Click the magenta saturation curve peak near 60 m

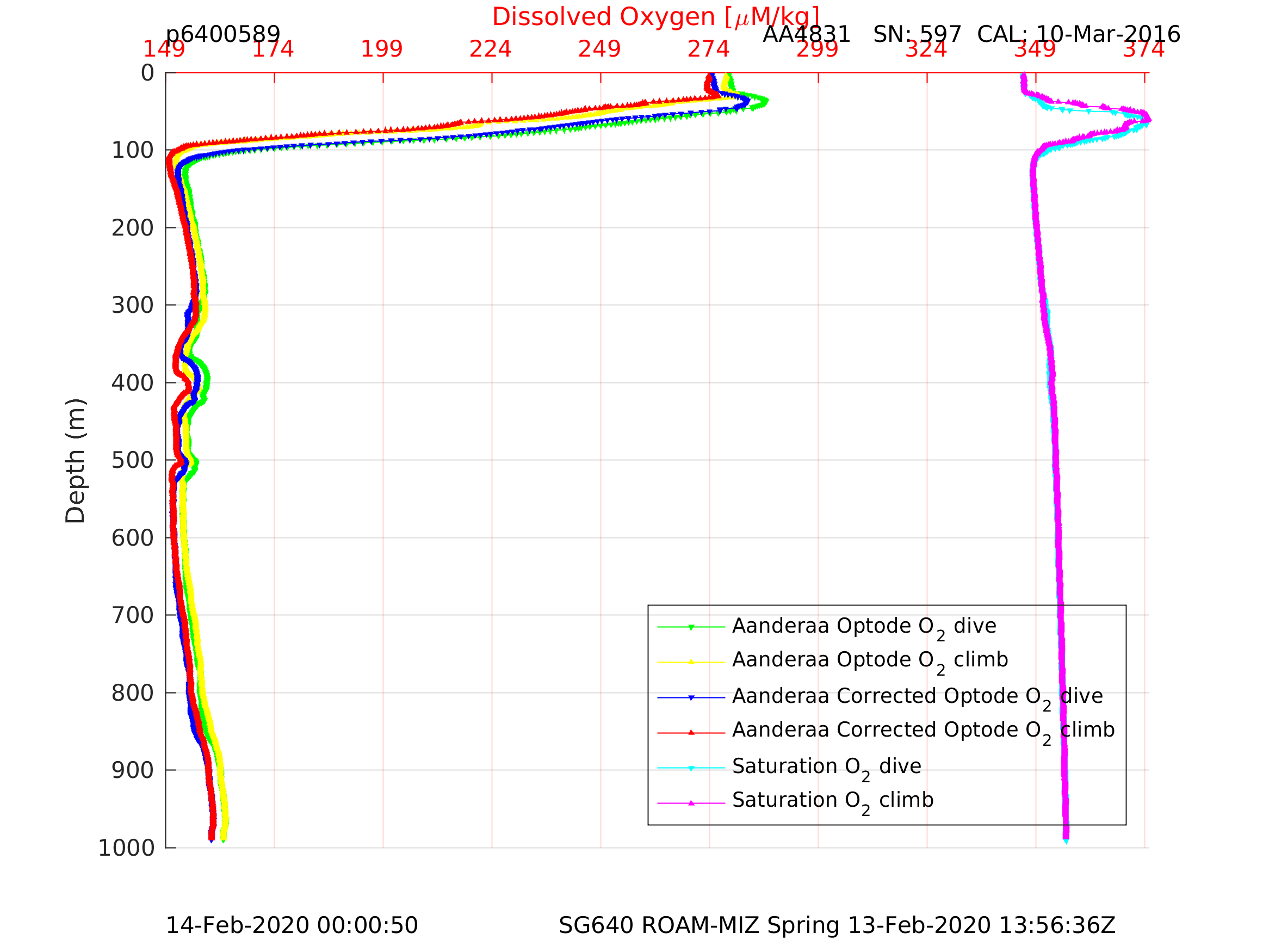coord(1149,119)
